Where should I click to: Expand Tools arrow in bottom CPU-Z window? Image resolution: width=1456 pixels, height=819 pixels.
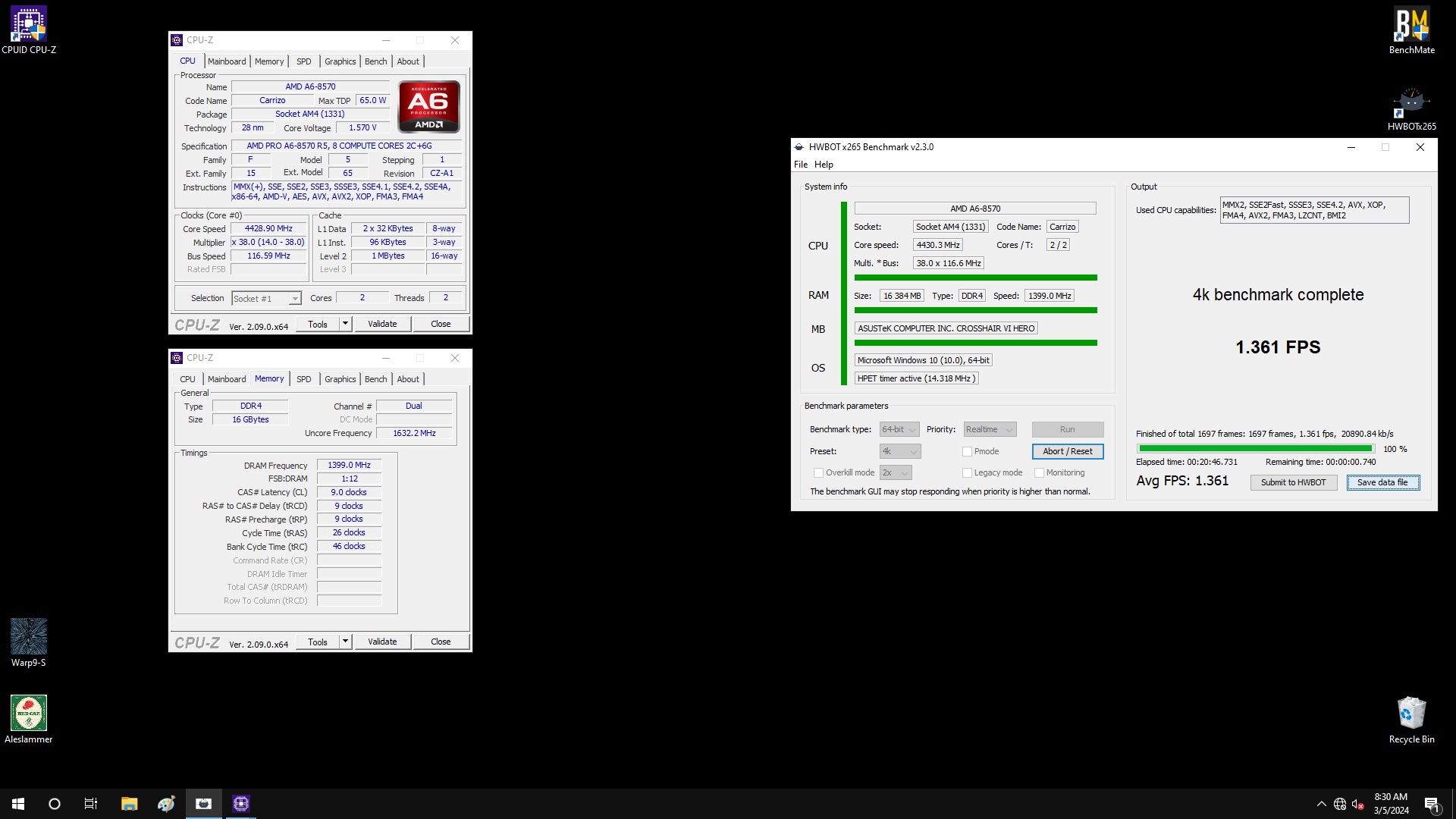click(345, 642)
